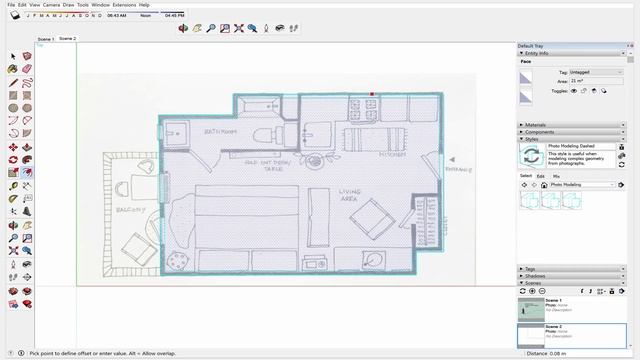Click the Area value field

click(x=596, y=81)
